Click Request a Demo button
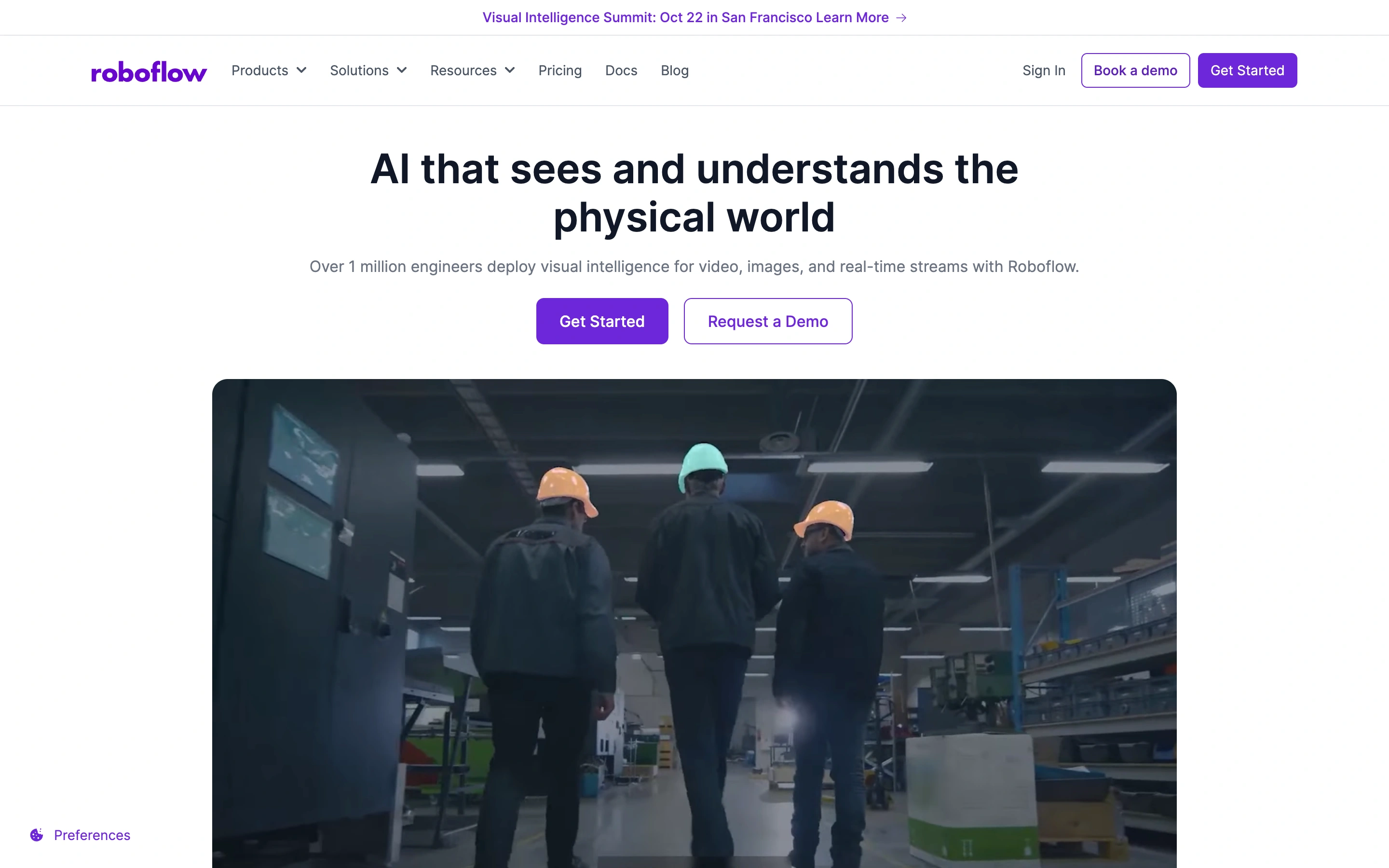Viewport: 1389px width, 868px height. click(x=768, y=321)
